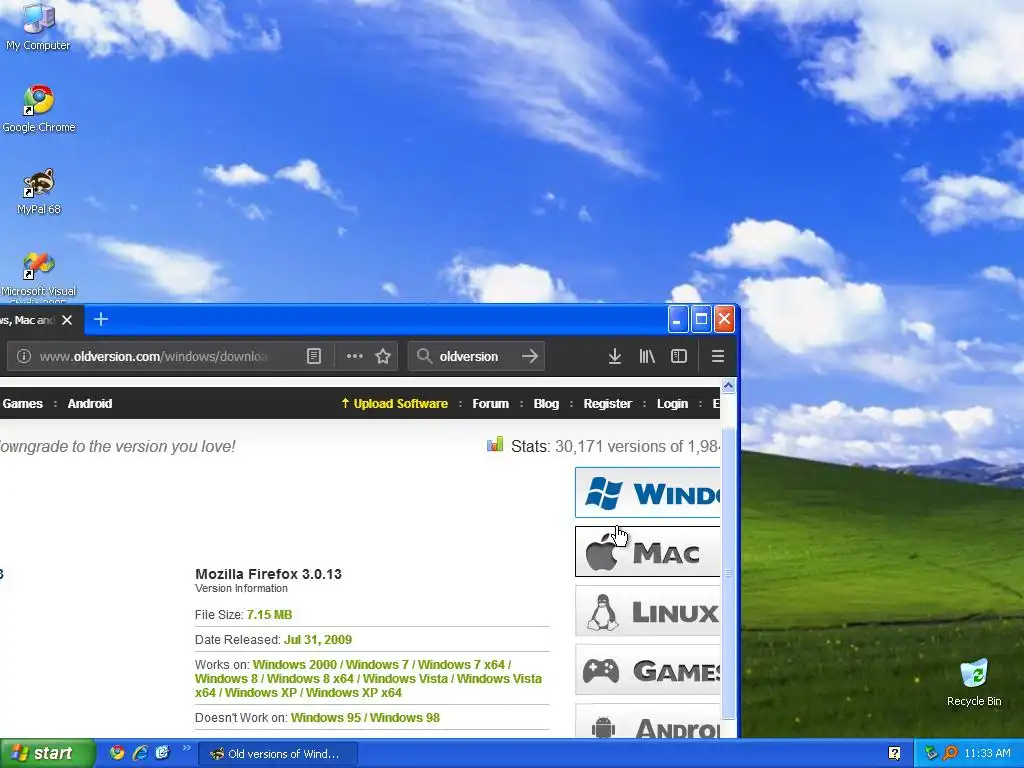The width and height of the screenshot is (1024, 768).
Task: Launch Internet Explorer from Quick Launch
Action: point(140,753)
